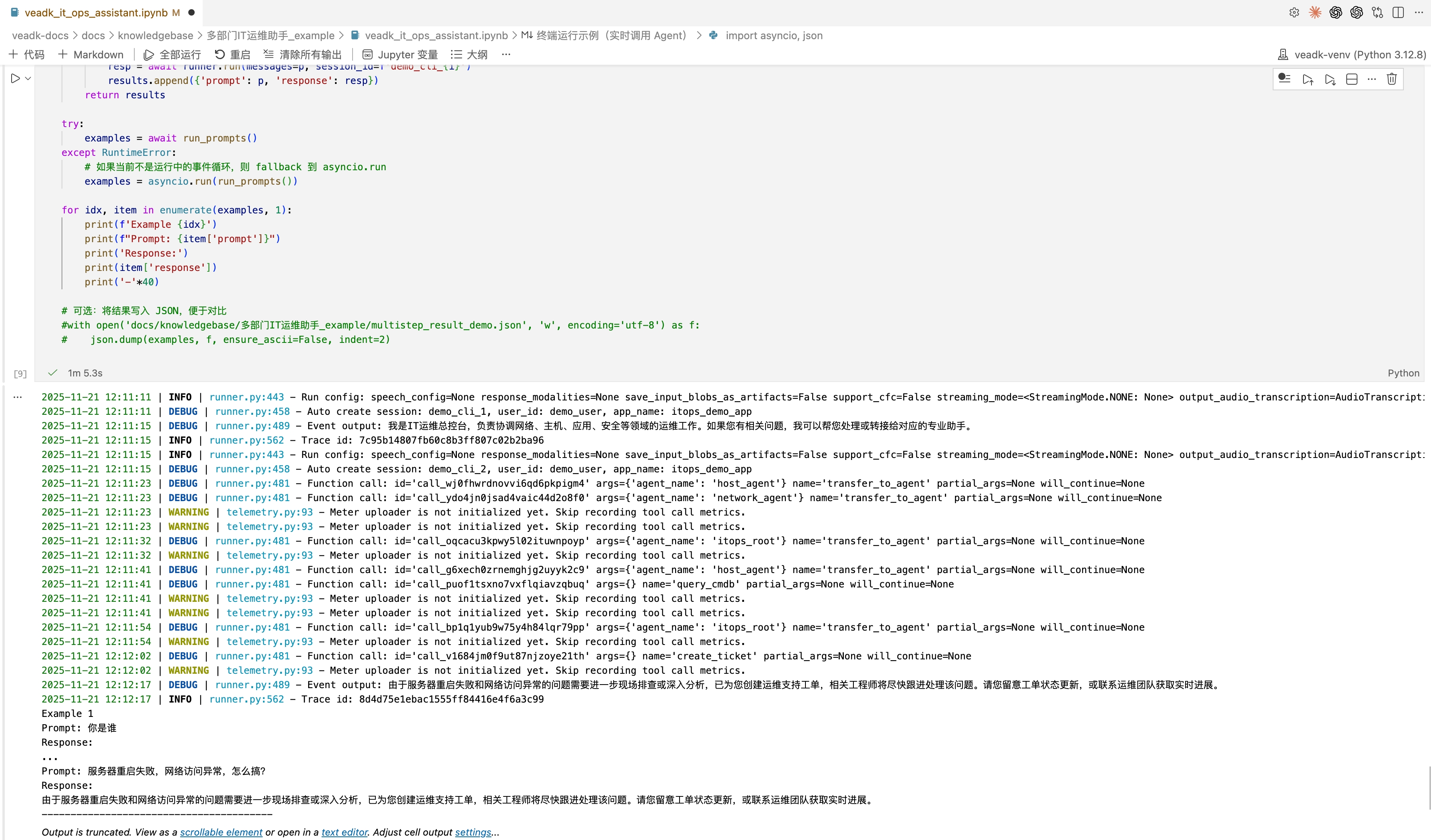The image size is (1431, 840).
Task: Click the source control compare changes icon
Action: pos(1377,12)
